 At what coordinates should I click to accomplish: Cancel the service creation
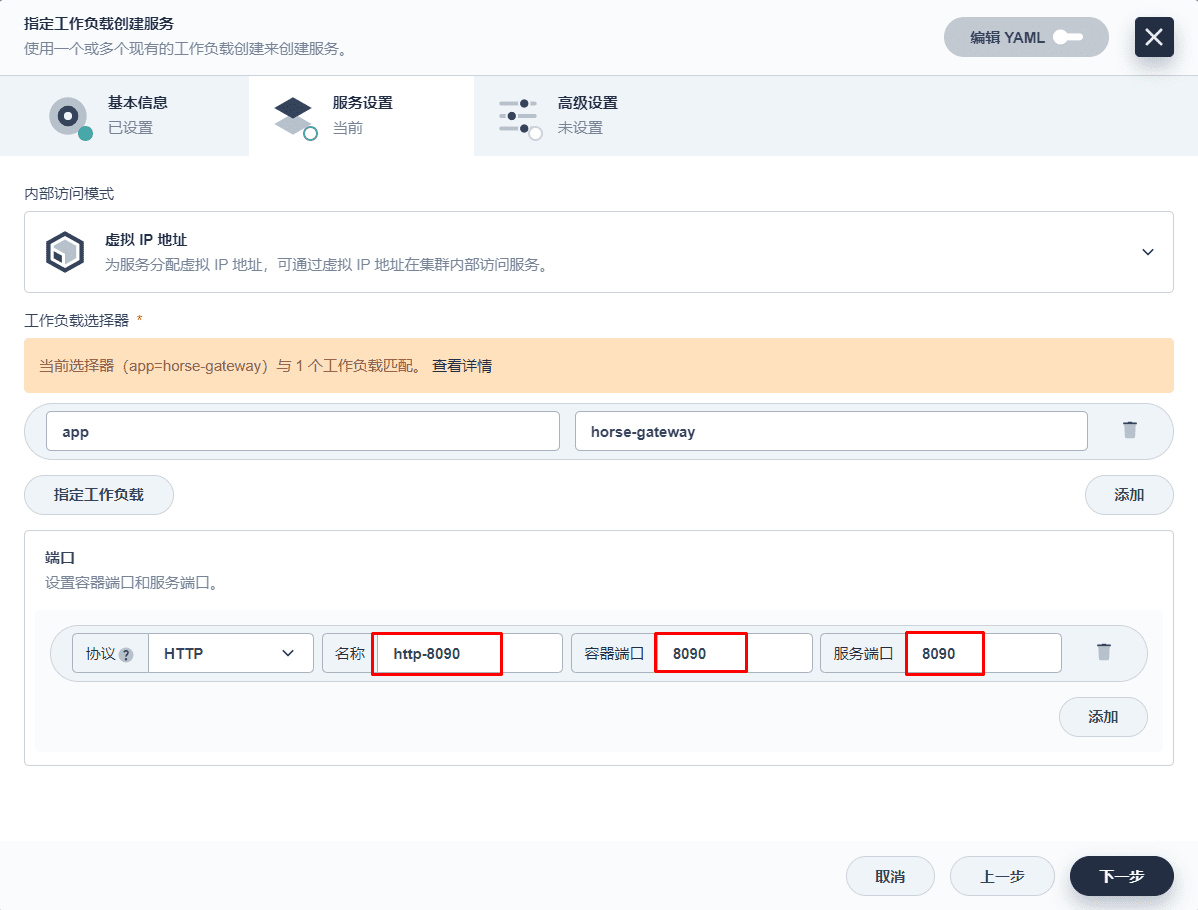pos(890,876)
